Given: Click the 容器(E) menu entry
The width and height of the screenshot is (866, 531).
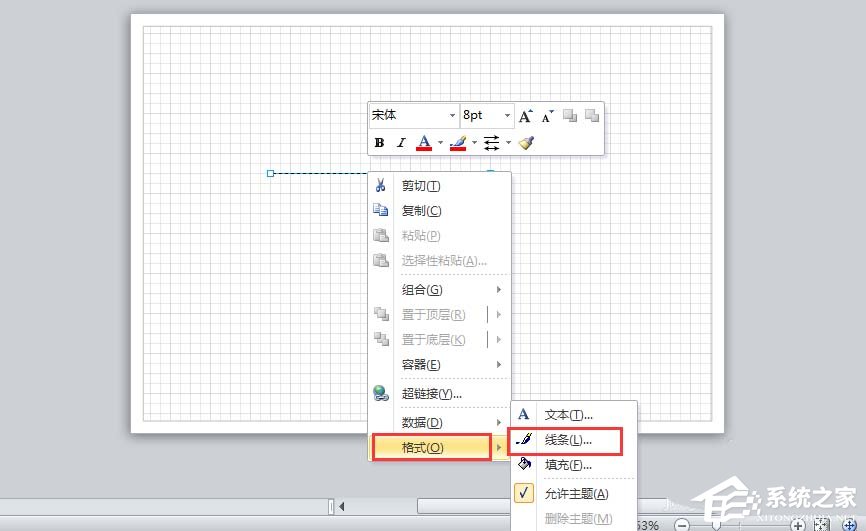Looking at the screenshot, I should 439,364.
